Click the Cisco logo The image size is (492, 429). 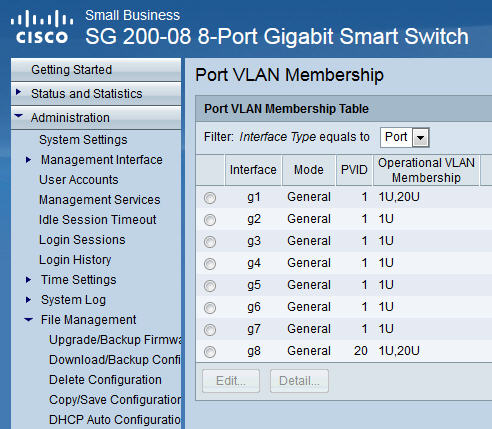coord(42,27)
